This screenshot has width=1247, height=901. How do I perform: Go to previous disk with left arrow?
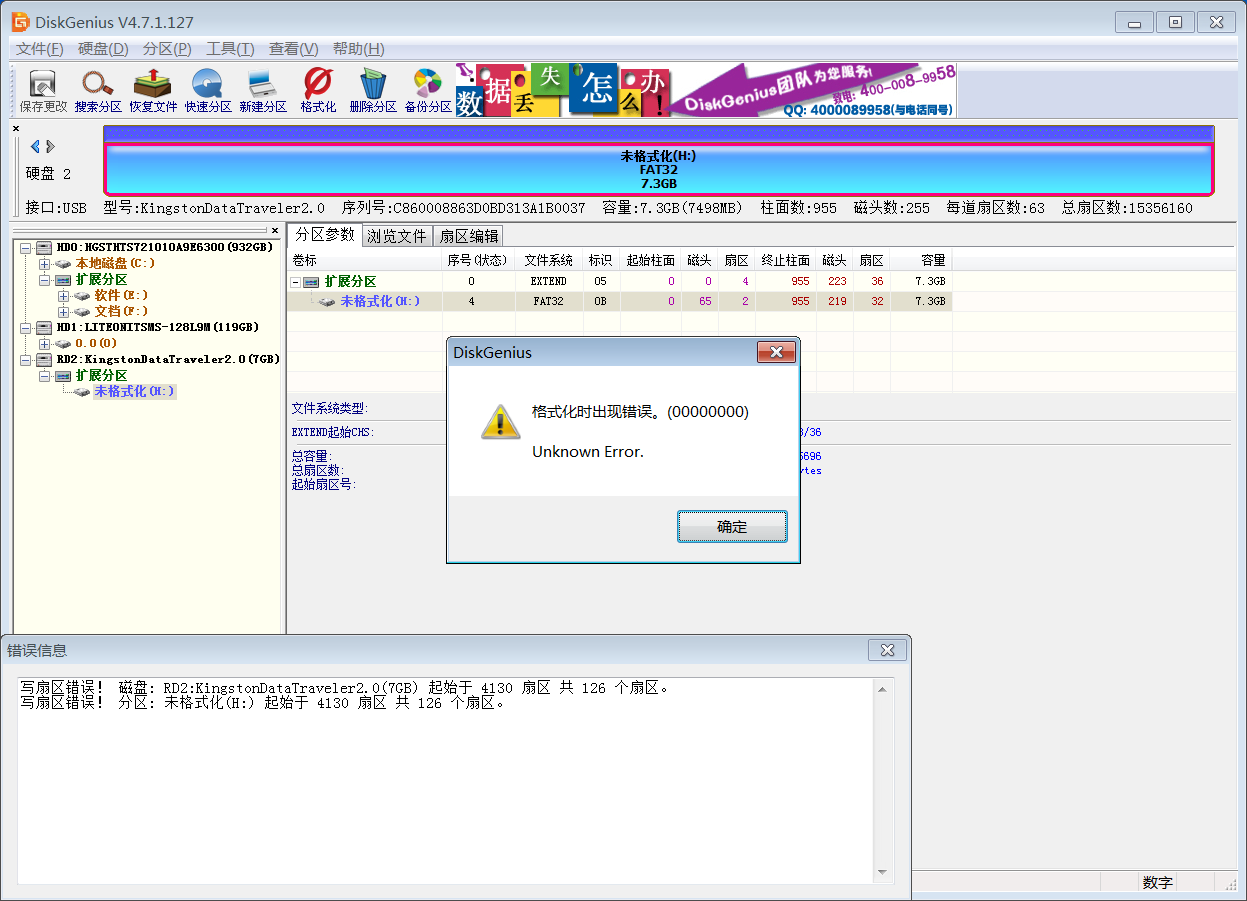[35, 147]
